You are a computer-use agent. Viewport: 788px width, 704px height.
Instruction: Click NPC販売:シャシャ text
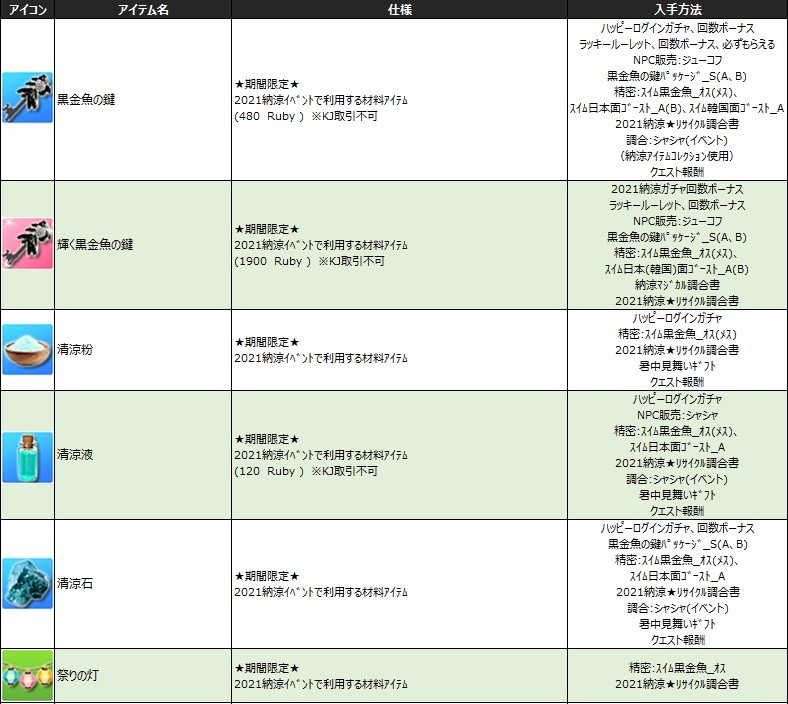(677, 415)
